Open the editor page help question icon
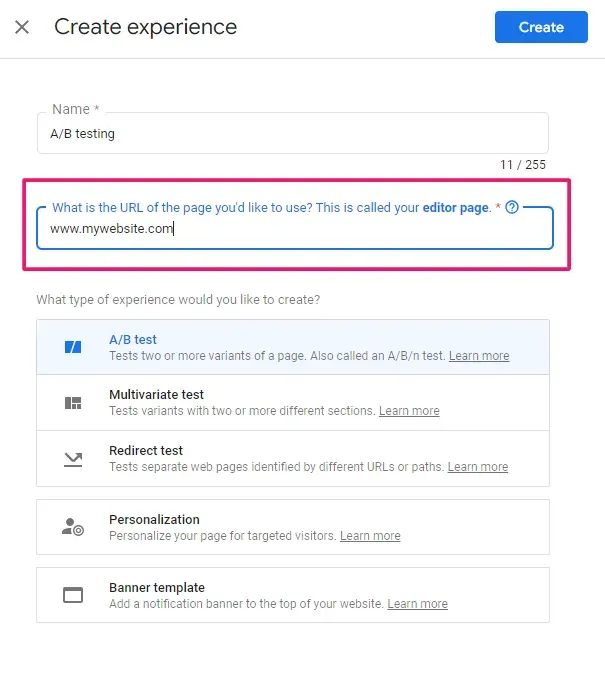Viewport: 605px width, 688px height. [x=512, y=207]
